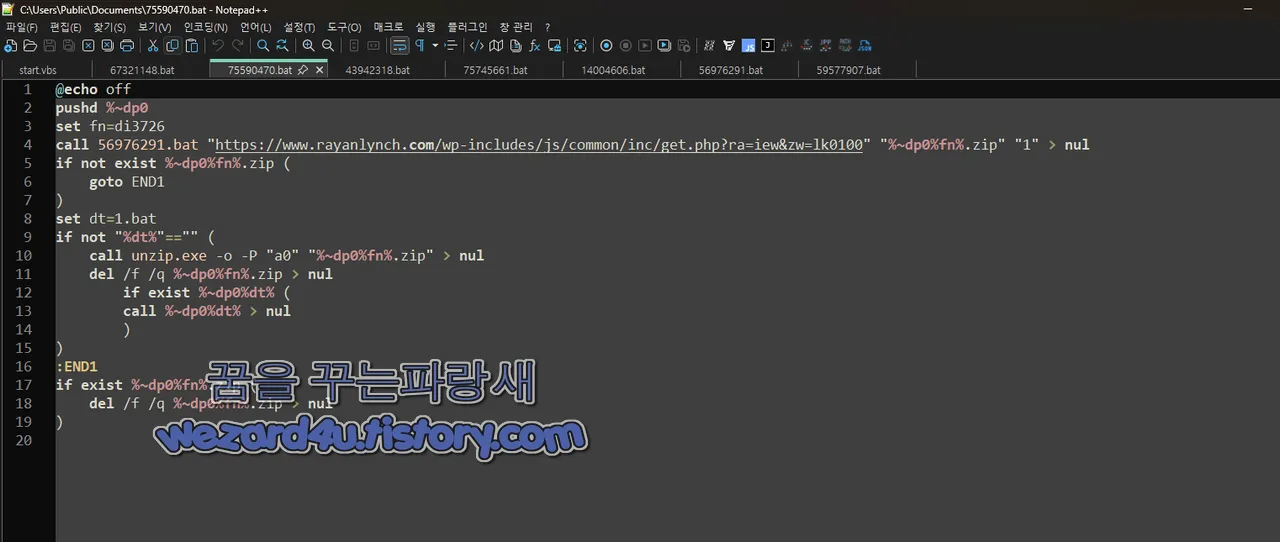Open the 편집(E) menu
Viewport: 1280px width, 542px height.
coord(66,27)
